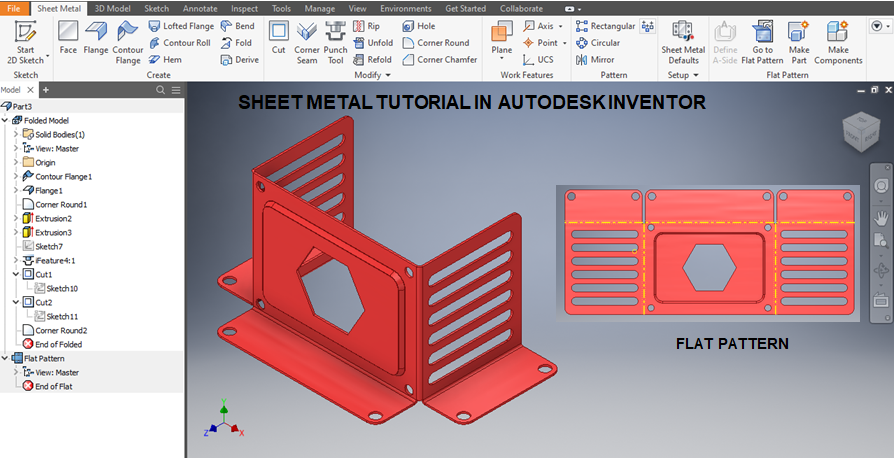Search the model browser
Image resolution: width=895 pixels, height=458 pixels.
coord(160,90)
